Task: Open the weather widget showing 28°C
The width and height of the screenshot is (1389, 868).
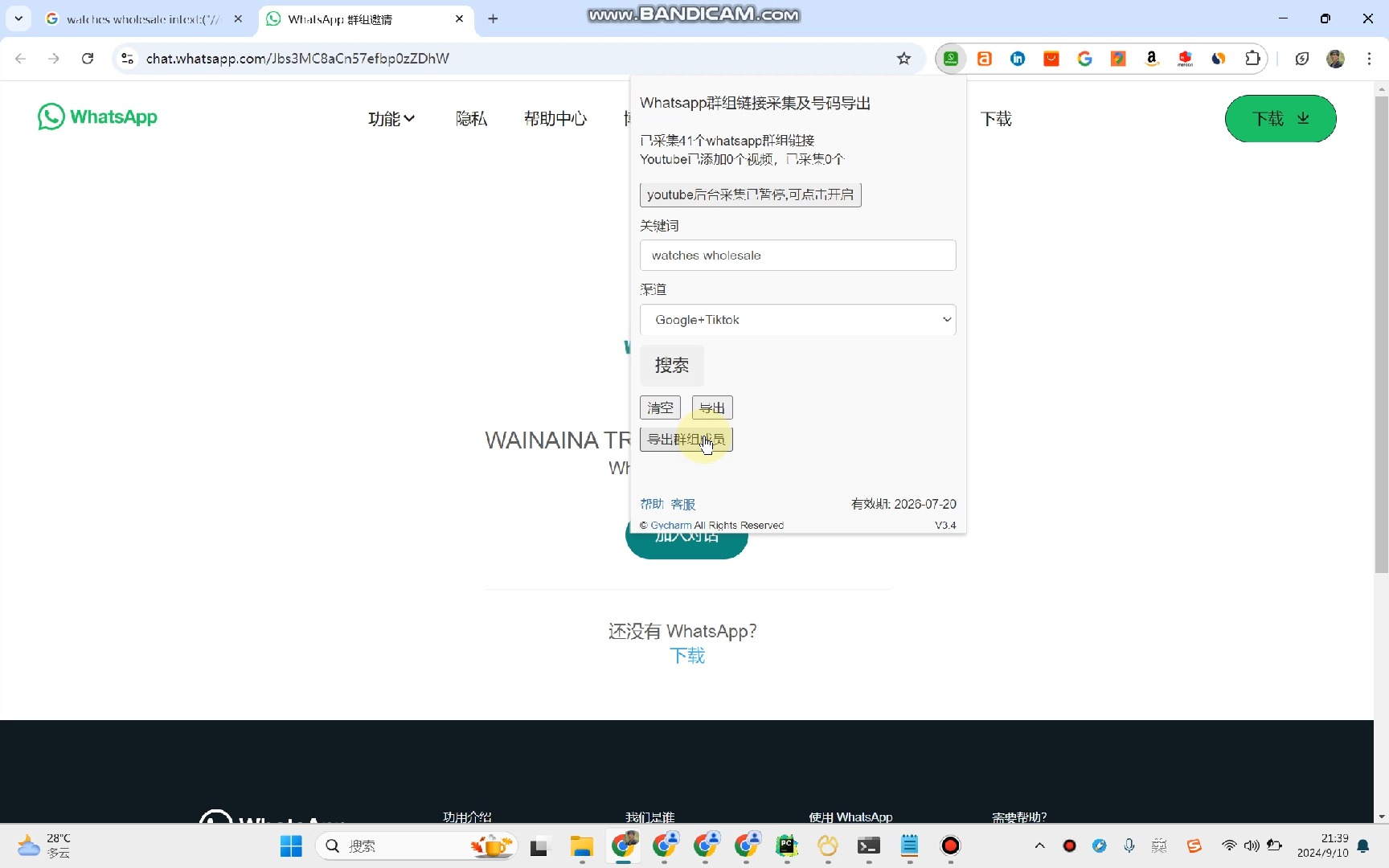Action: pos(45,845)
